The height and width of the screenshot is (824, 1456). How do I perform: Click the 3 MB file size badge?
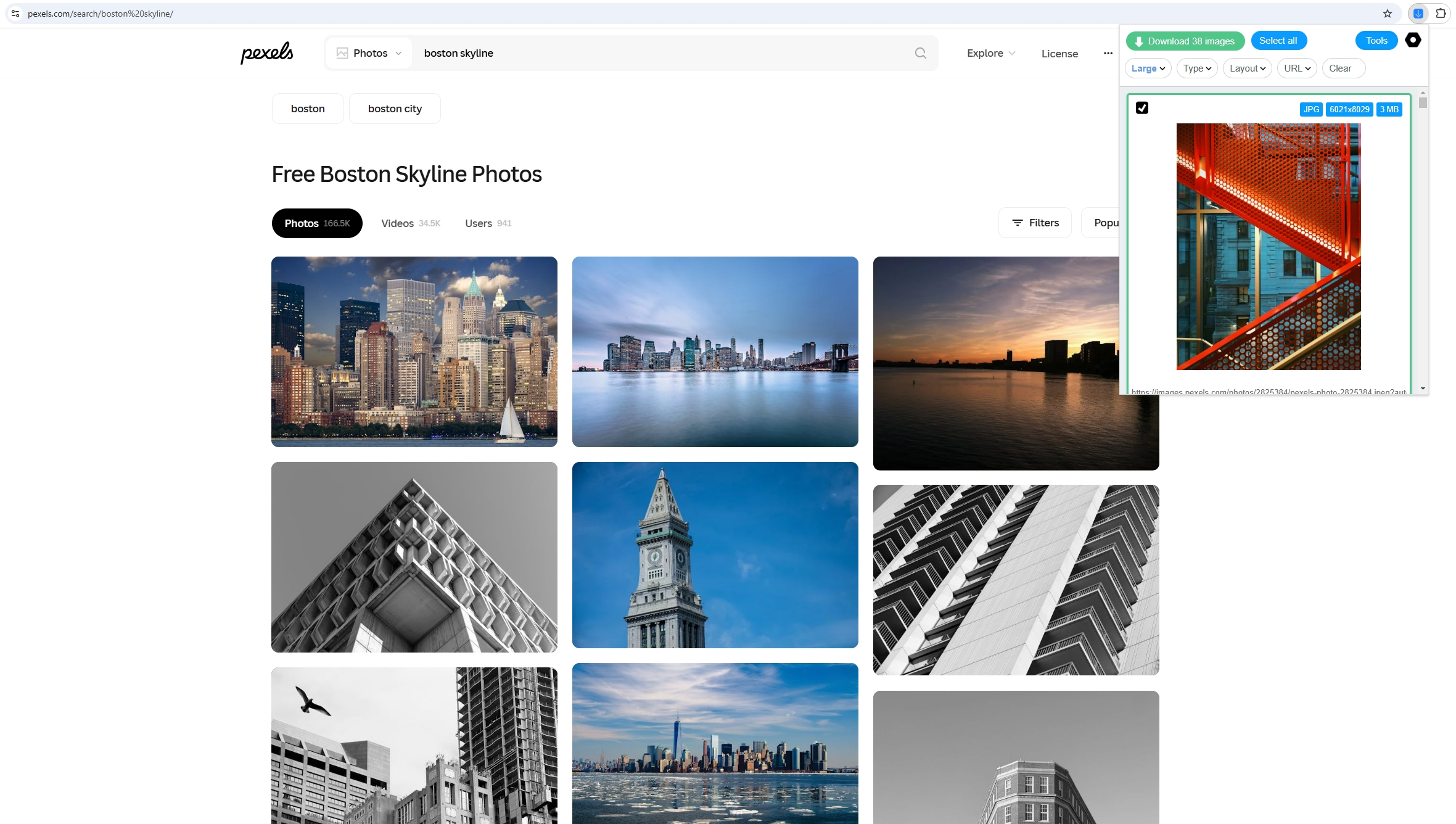click(1389, 109)
